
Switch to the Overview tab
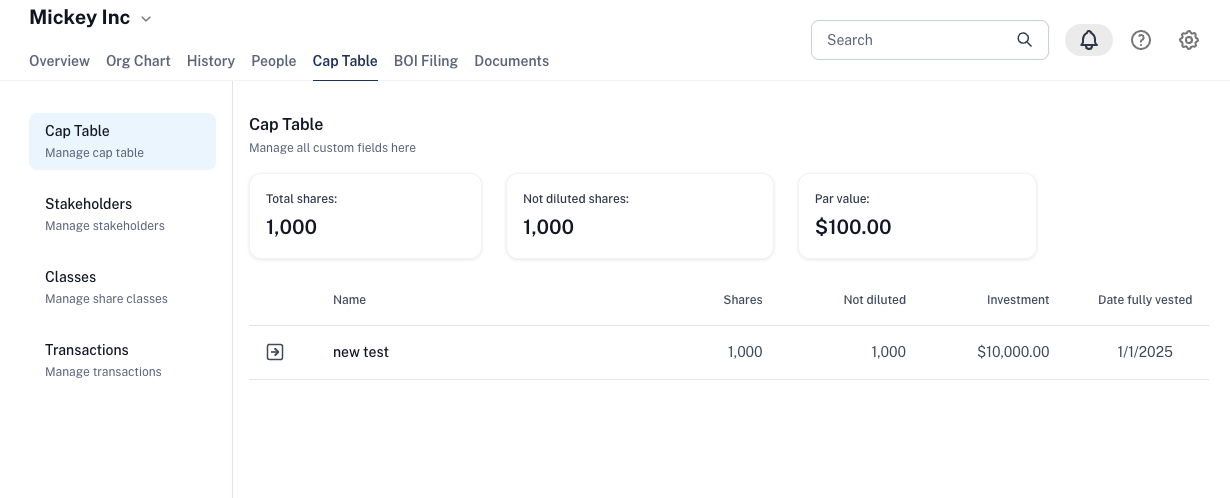point(59,61)
